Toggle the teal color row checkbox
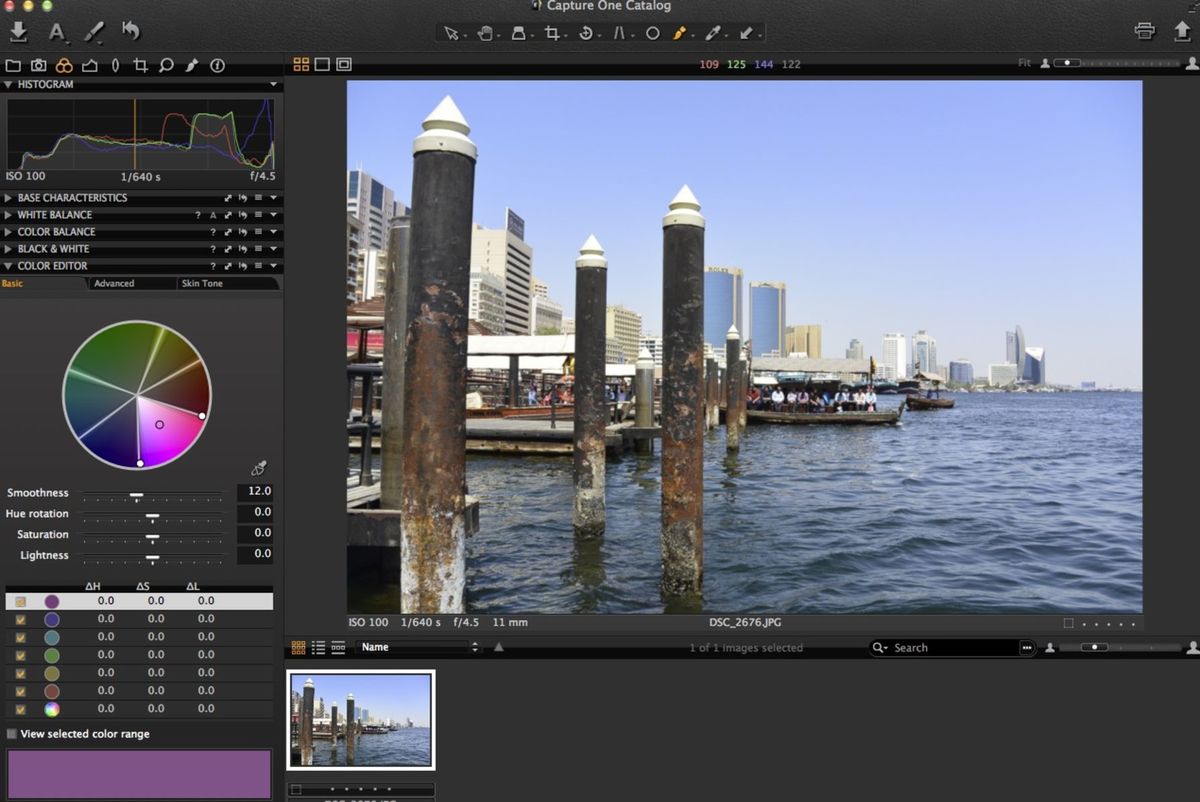The width and height of the screenshot is (1200, 802). (x=20, y=637)
